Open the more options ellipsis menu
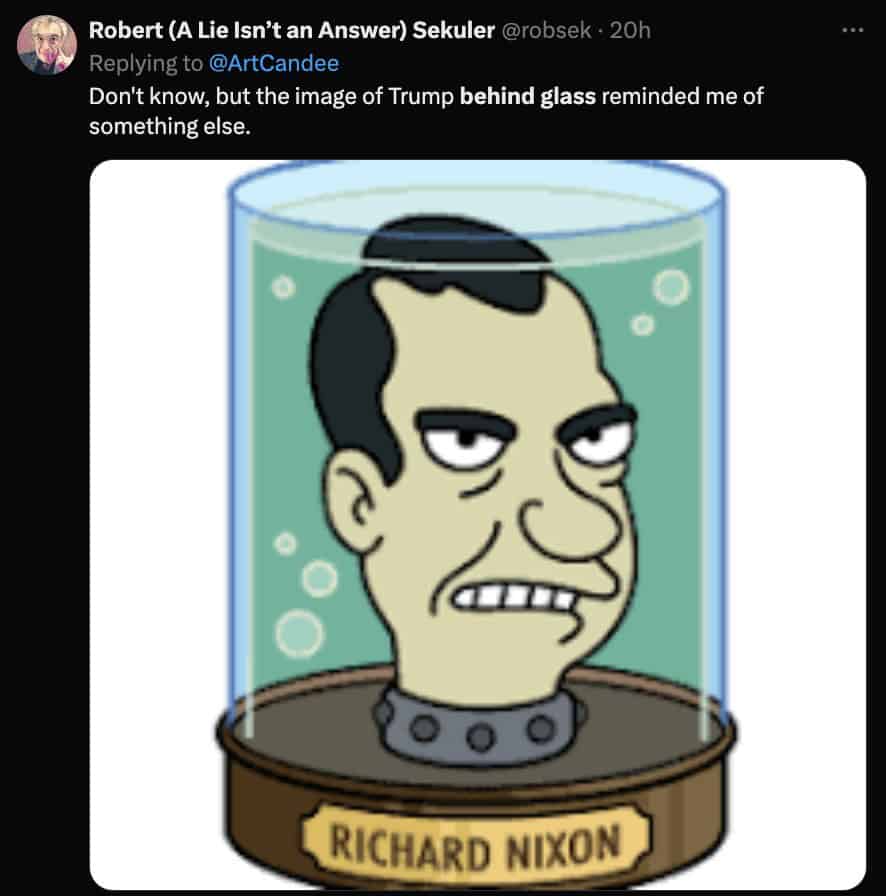886x896 pixels. (852, 28)
